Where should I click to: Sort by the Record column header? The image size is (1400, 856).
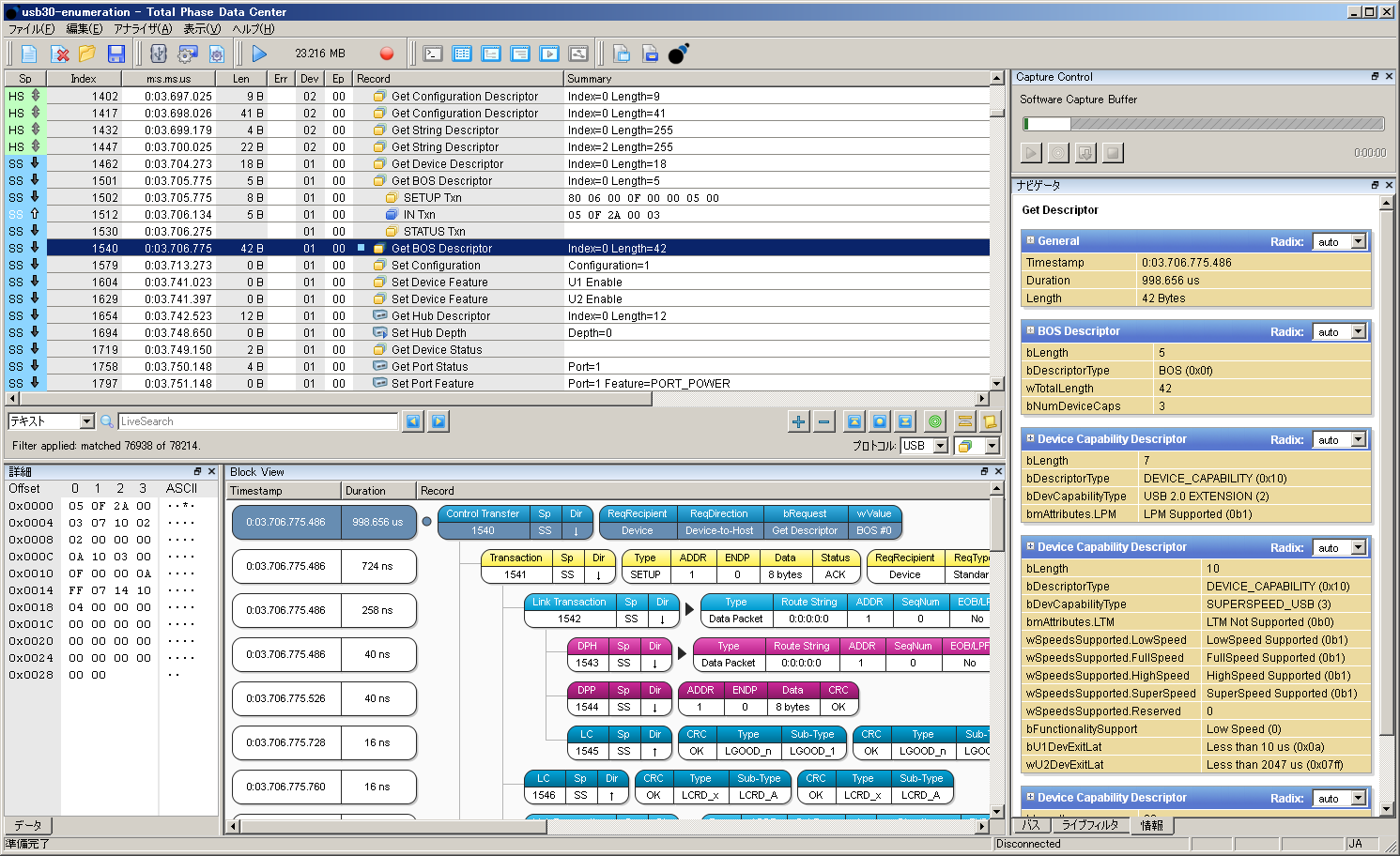pyautogui.click(x=458, y=79)
